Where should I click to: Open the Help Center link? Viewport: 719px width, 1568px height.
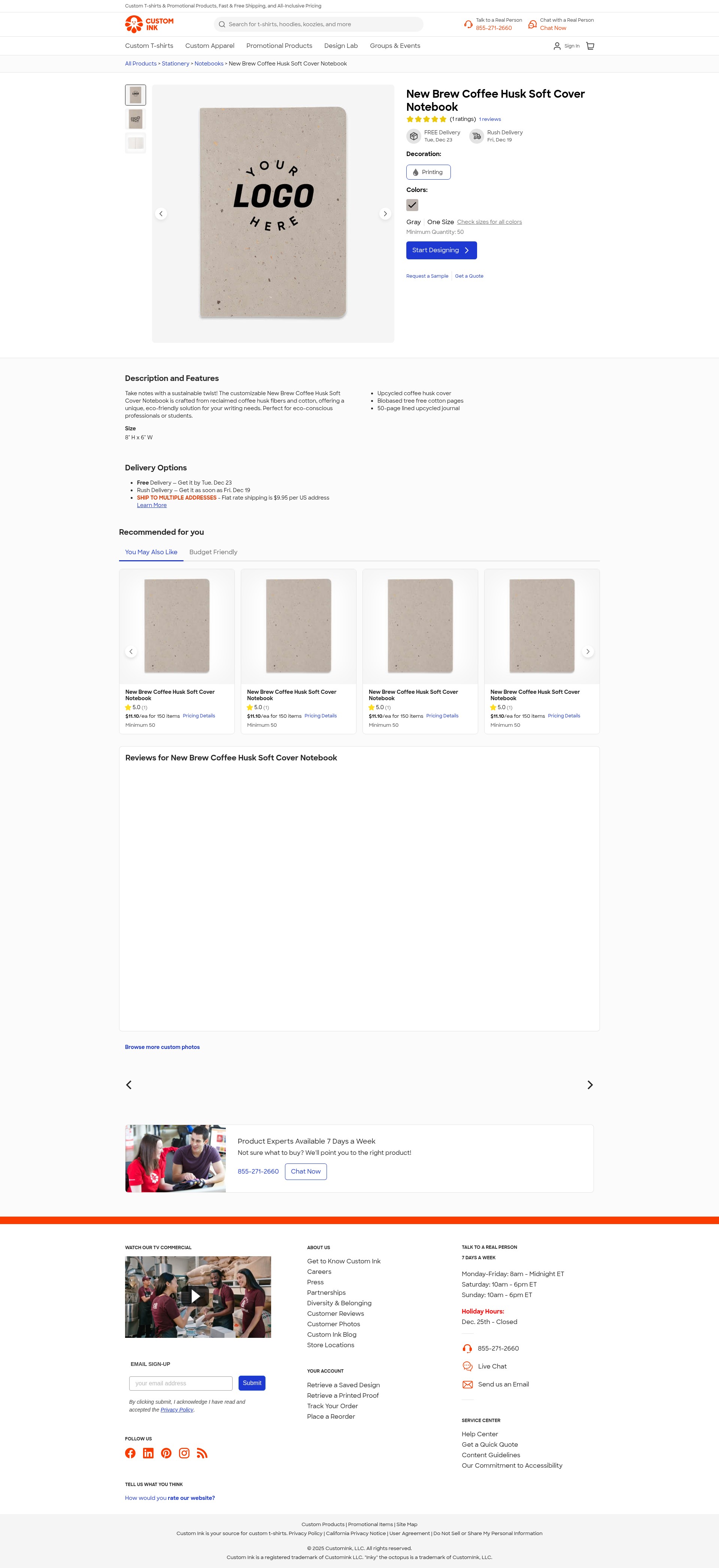480,1434
